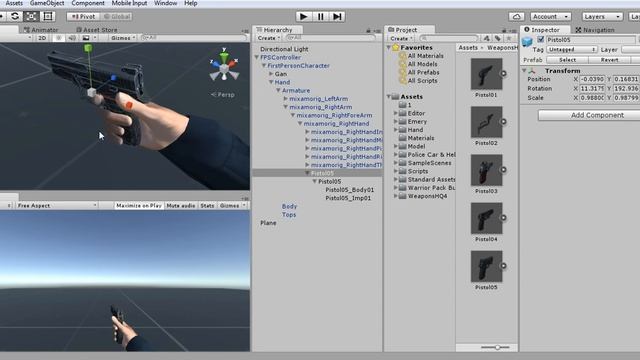
Task: Collapse the Transform component foldout
Action: coord(524,71)
